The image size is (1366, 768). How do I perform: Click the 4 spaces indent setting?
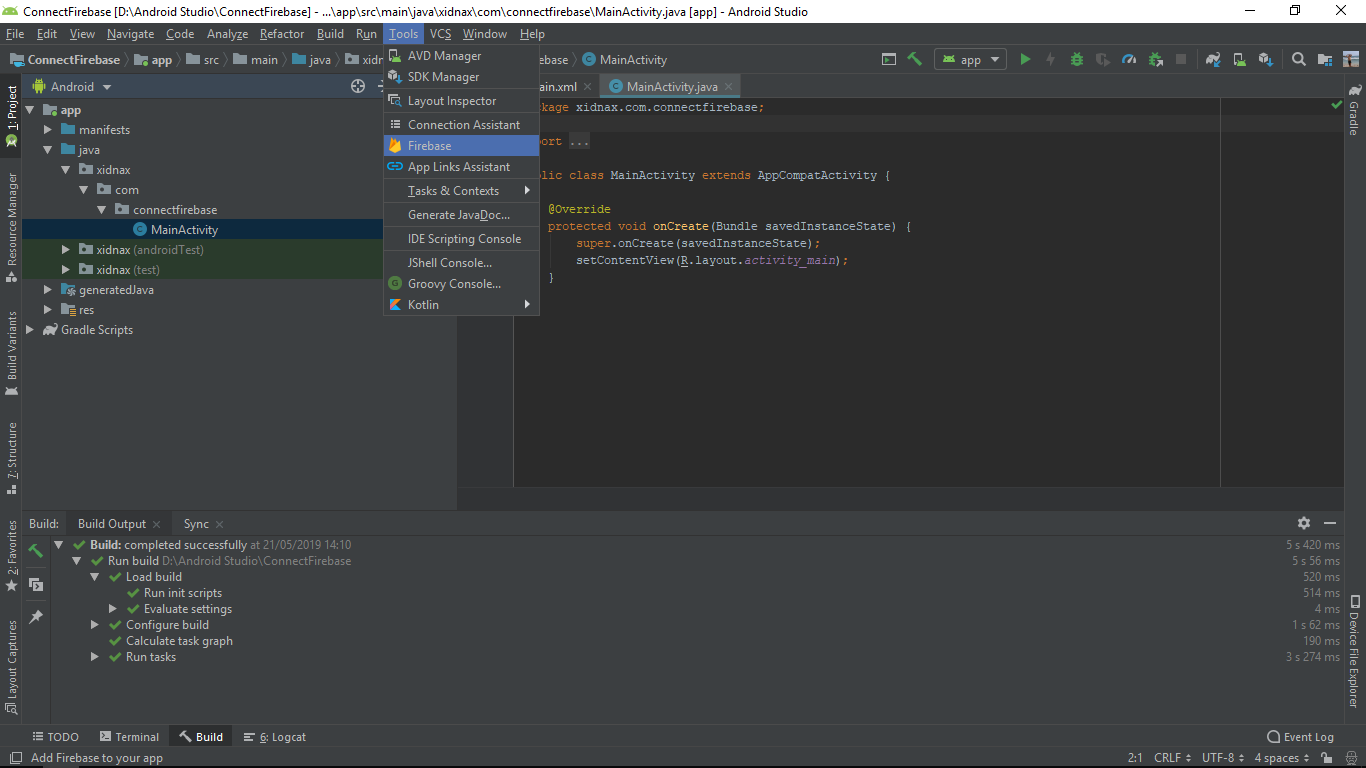click(x=1282, y=758)
